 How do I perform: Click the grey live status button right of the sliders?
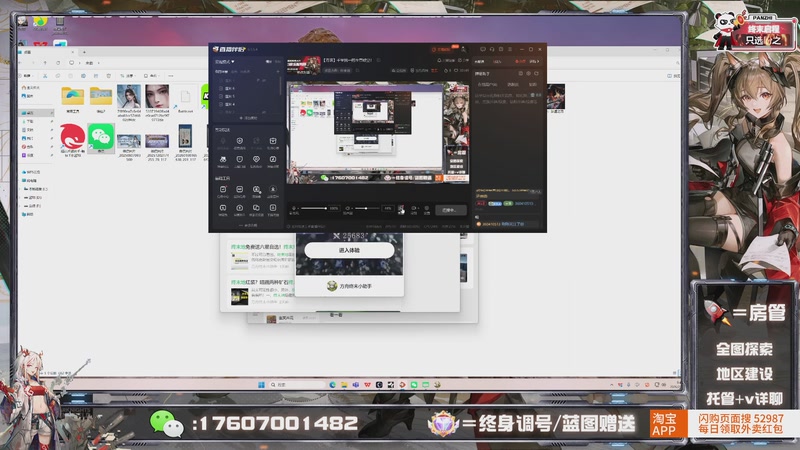449,210
